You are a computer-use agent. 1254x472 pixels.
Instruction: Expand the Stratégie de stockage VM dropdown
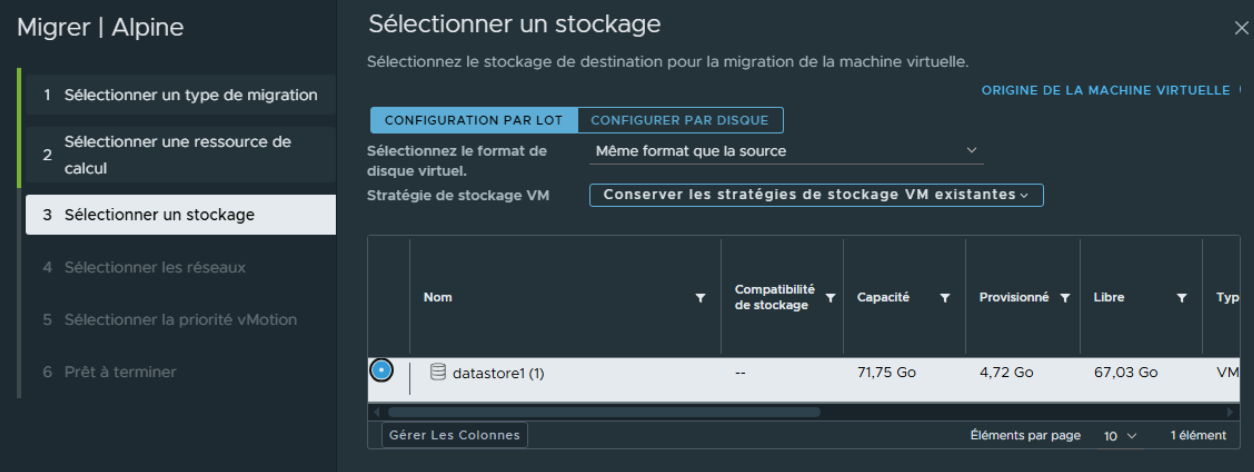pos(816,195)
